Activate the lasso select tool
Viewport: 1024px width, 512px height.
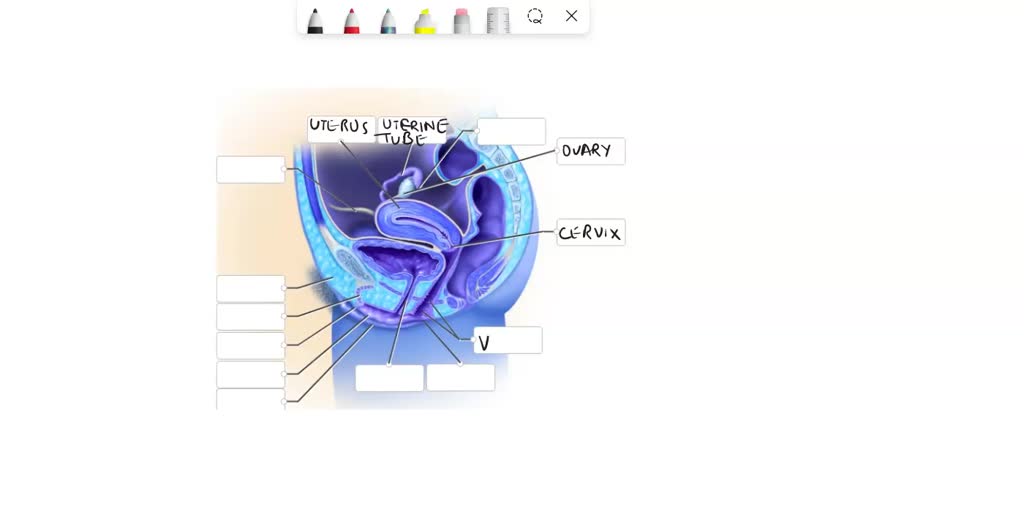point(535,16)
